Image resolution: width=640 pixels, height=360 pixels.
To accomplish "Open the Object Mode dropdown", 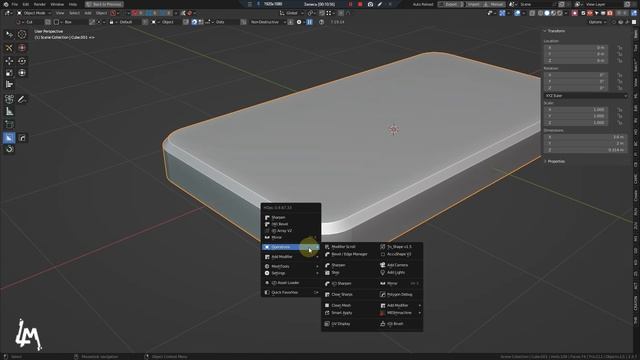I will click(x=34, y=13).
